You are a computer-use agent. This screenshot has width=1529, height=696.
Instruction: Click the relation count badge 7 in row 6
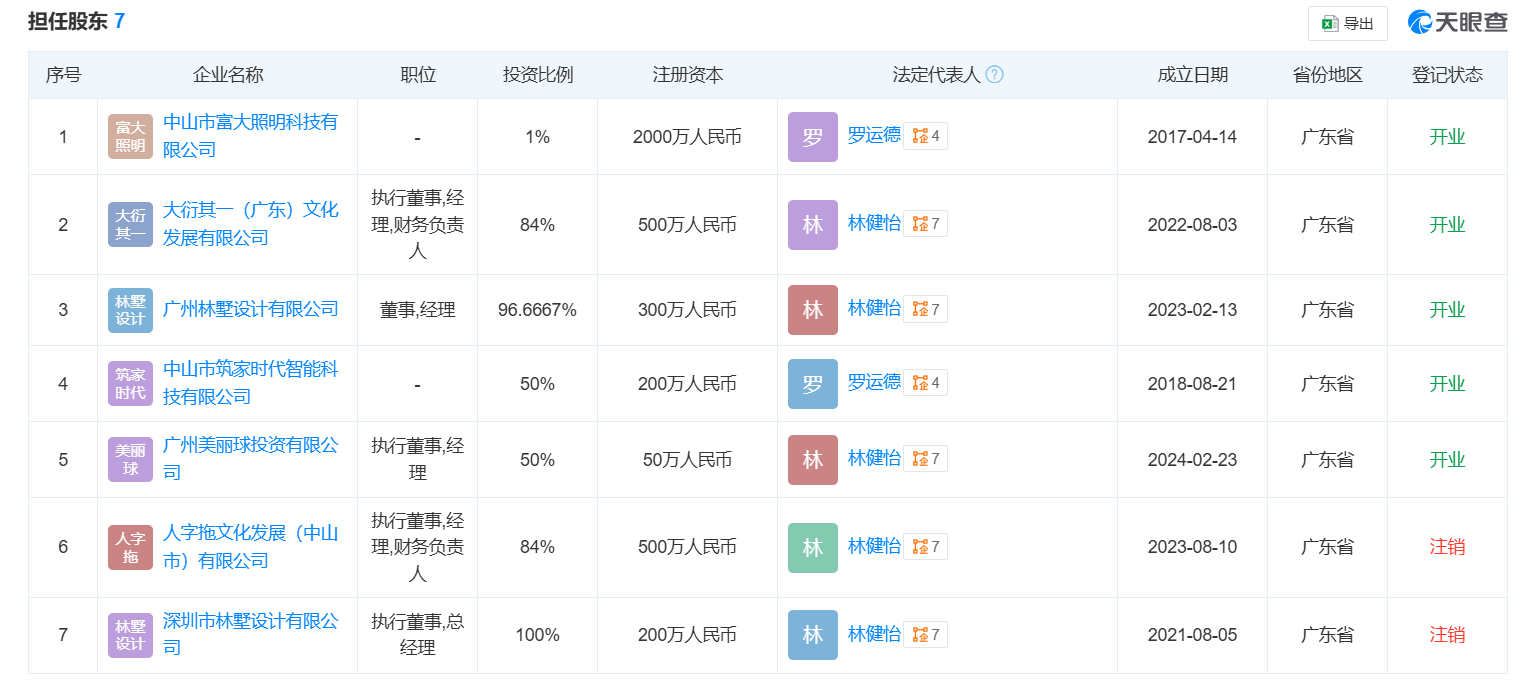(925, 546)
